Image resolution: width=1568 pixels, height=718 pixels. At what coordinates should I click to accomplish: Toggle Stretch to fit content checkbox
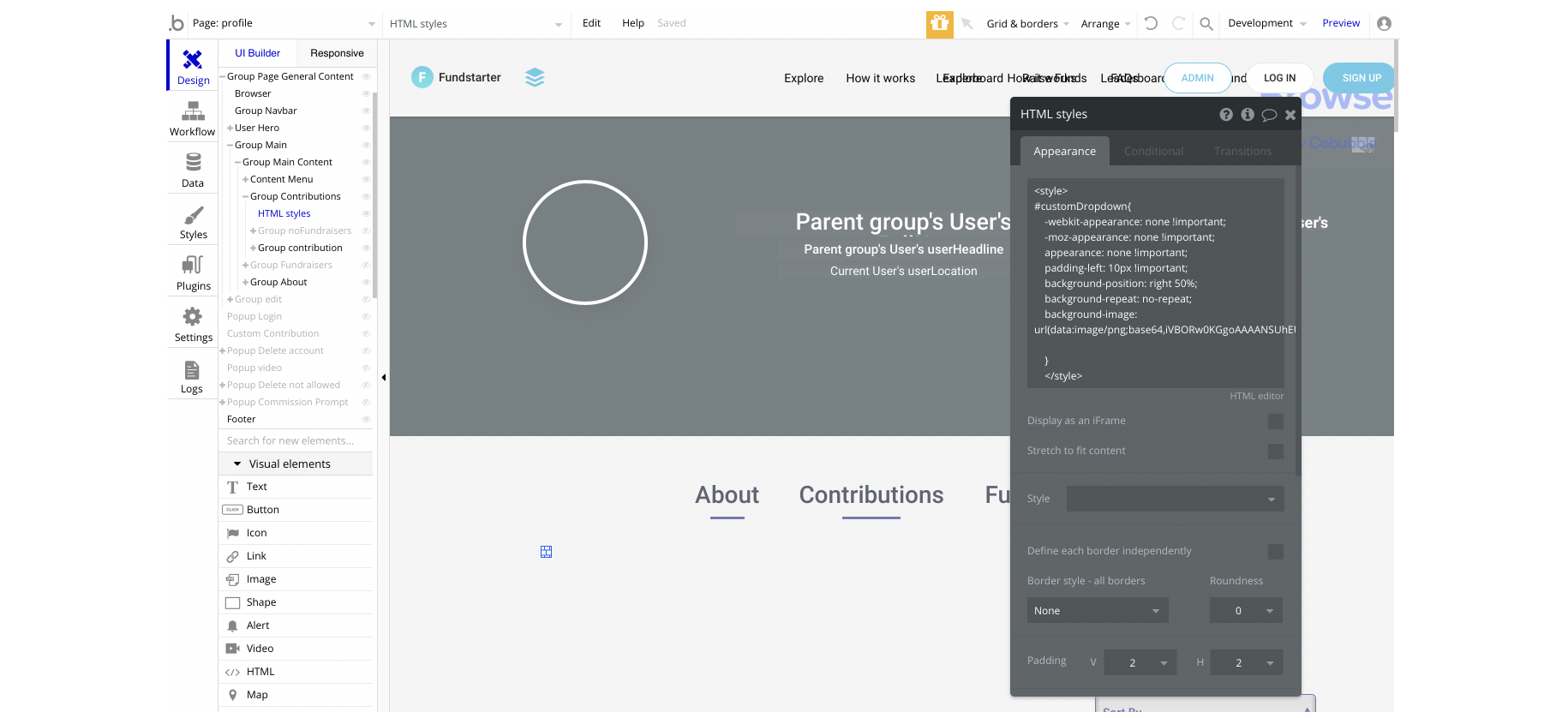pos(1275,452)
